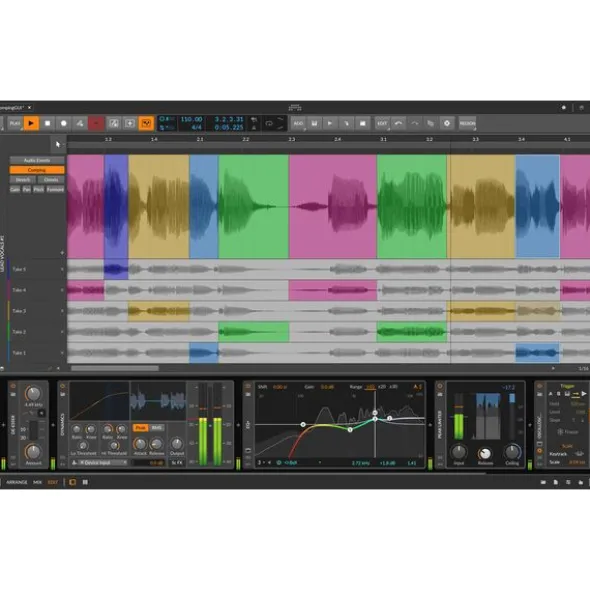
Task: Switch to the MIX view
Action: pos(37,482)
